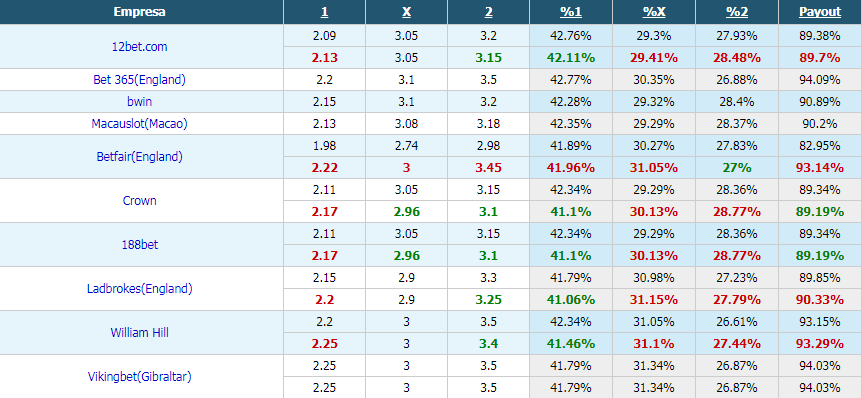The image size is (862, 398).
Task: Open the Macauslot(Macao) link
Action: pyautogui.click(x=140, y=124)
